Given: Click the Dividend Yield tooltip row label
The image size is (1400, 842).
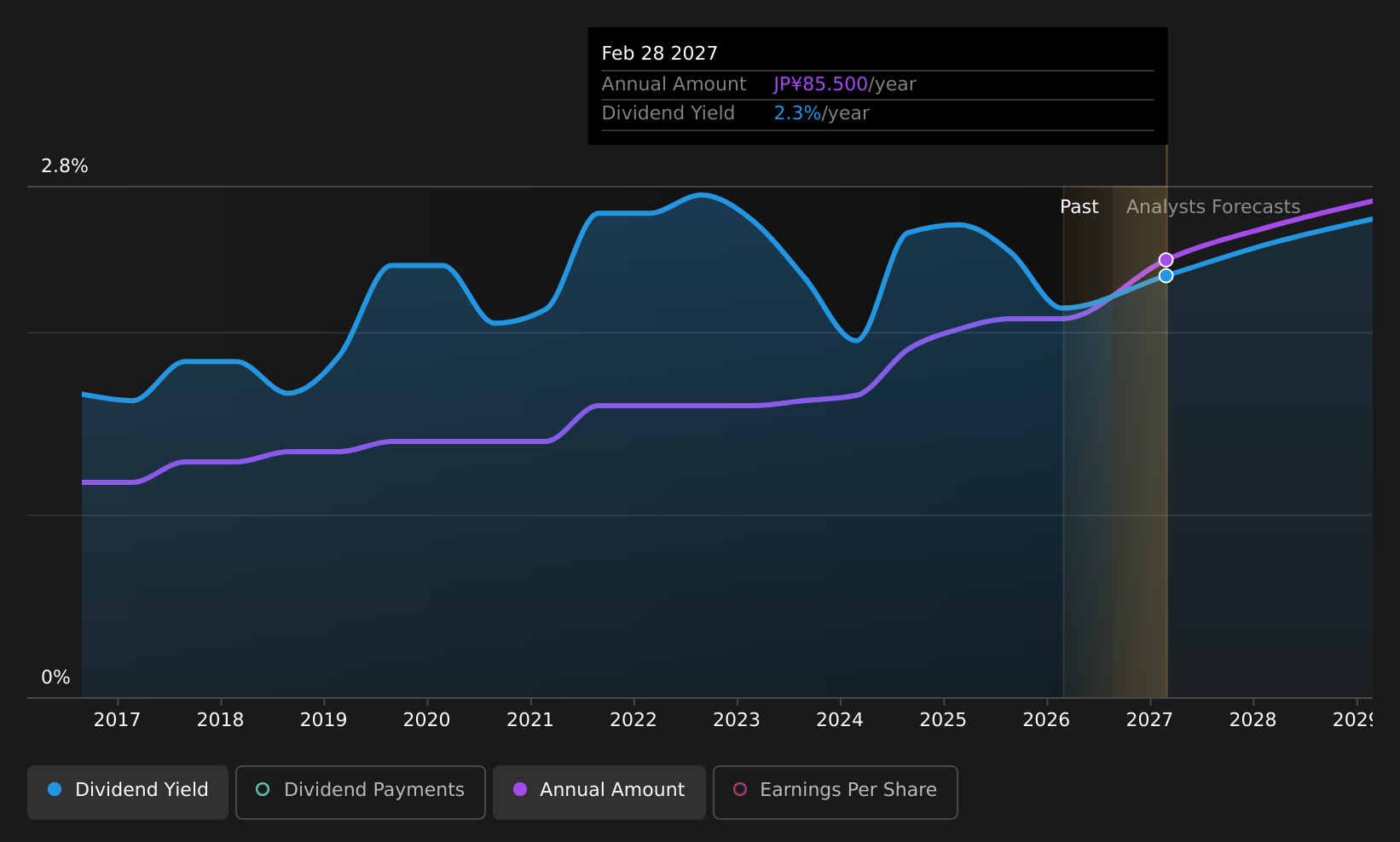Looking at the screenshot, I should point(668,113).
